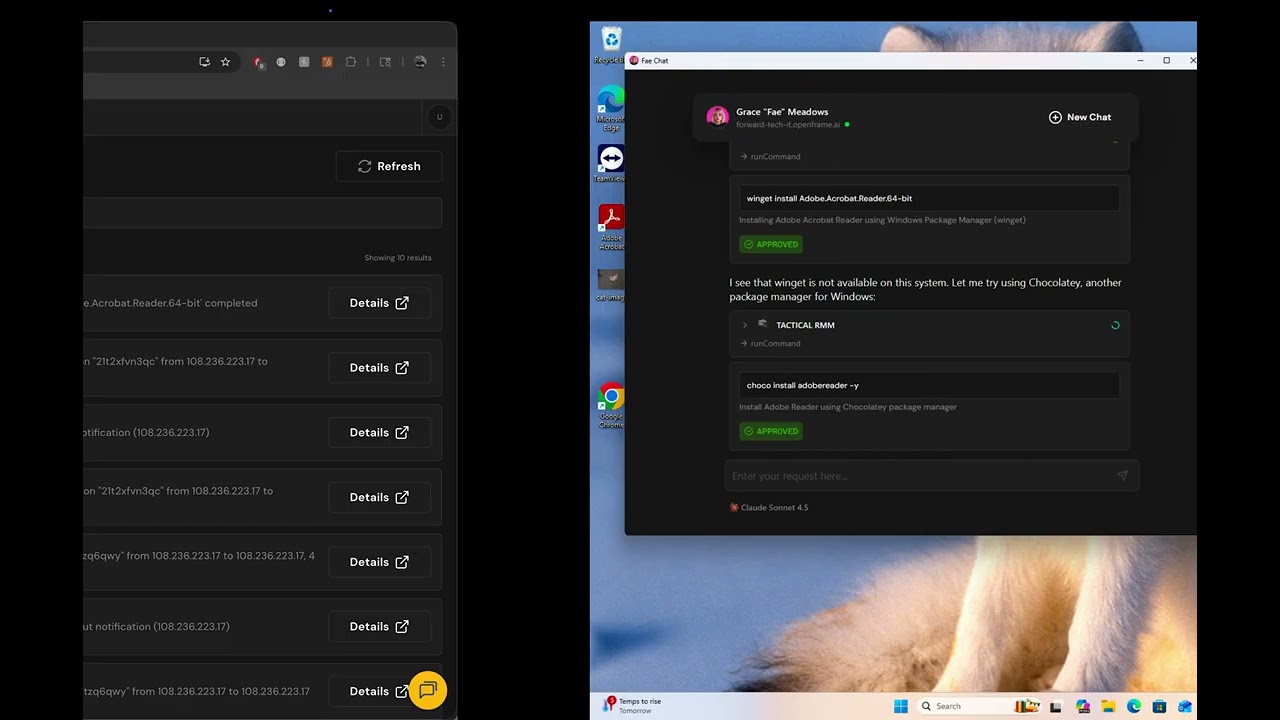This screenshot has height=720, width=1280.
Task: Open the browser Extensions puzzle icon
Action: [x=351, y=62]
